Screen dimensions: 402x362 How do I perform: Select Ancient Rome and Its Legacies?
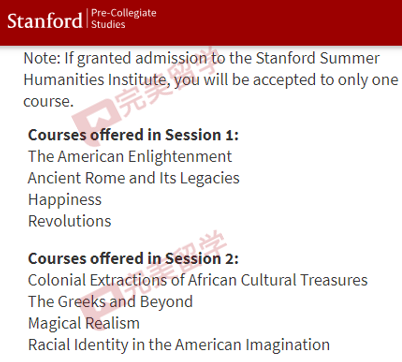134,178
